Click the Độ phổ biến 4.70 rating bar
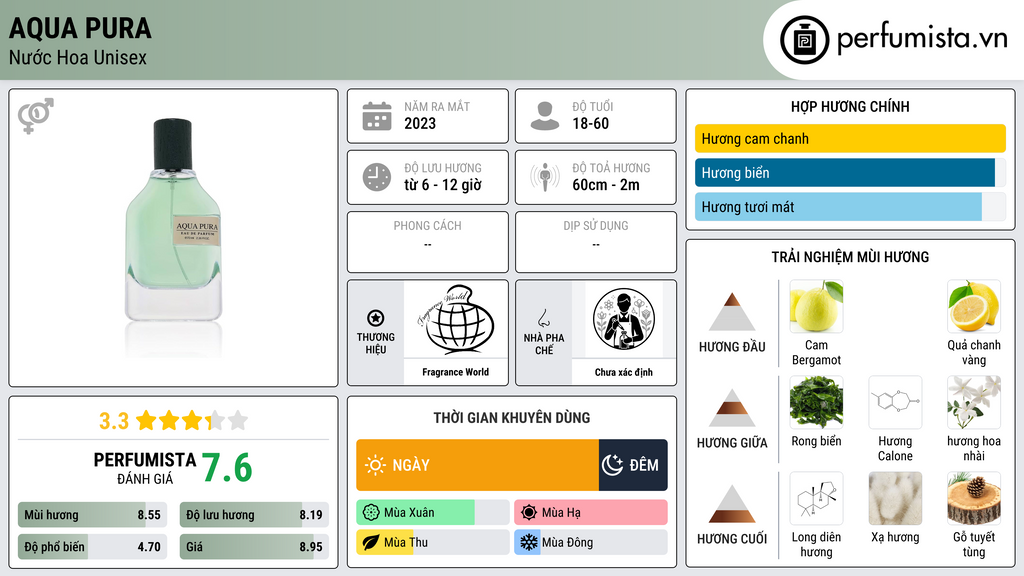The image size is (1024, 576). coord(93,547)
